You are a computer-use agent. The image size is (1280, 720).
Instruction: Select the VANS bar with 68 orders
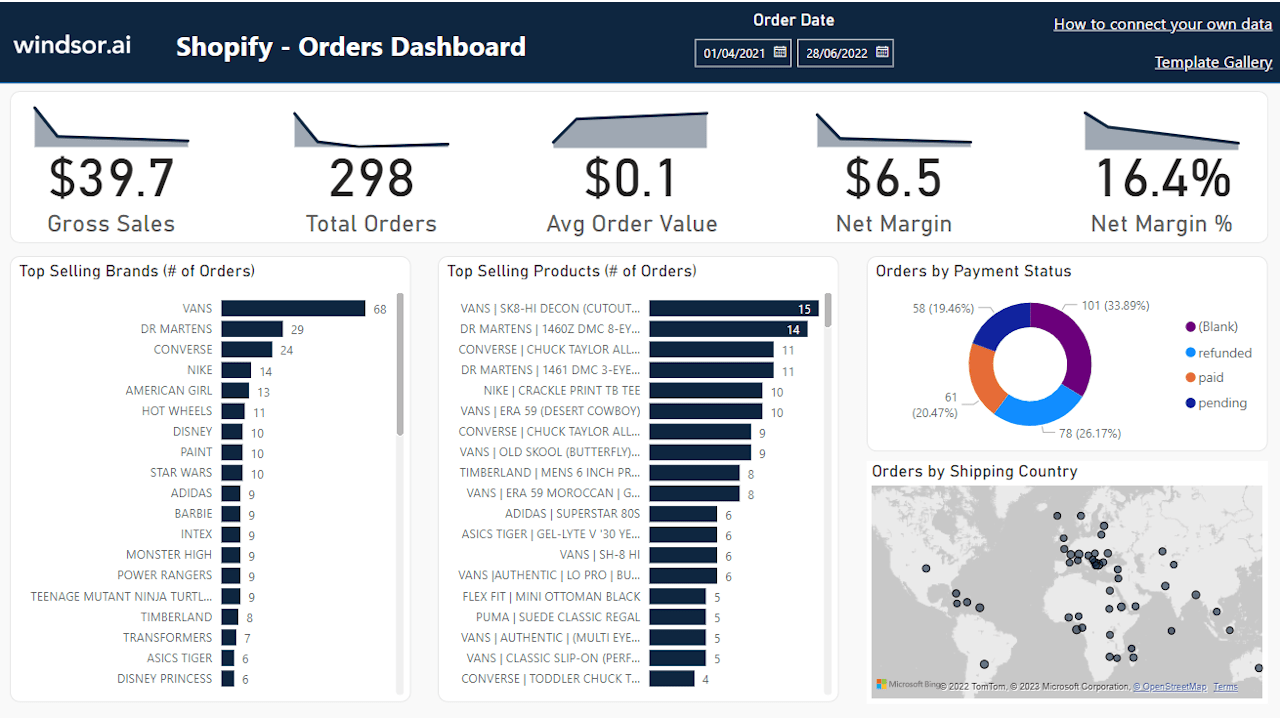pos(295,308)
